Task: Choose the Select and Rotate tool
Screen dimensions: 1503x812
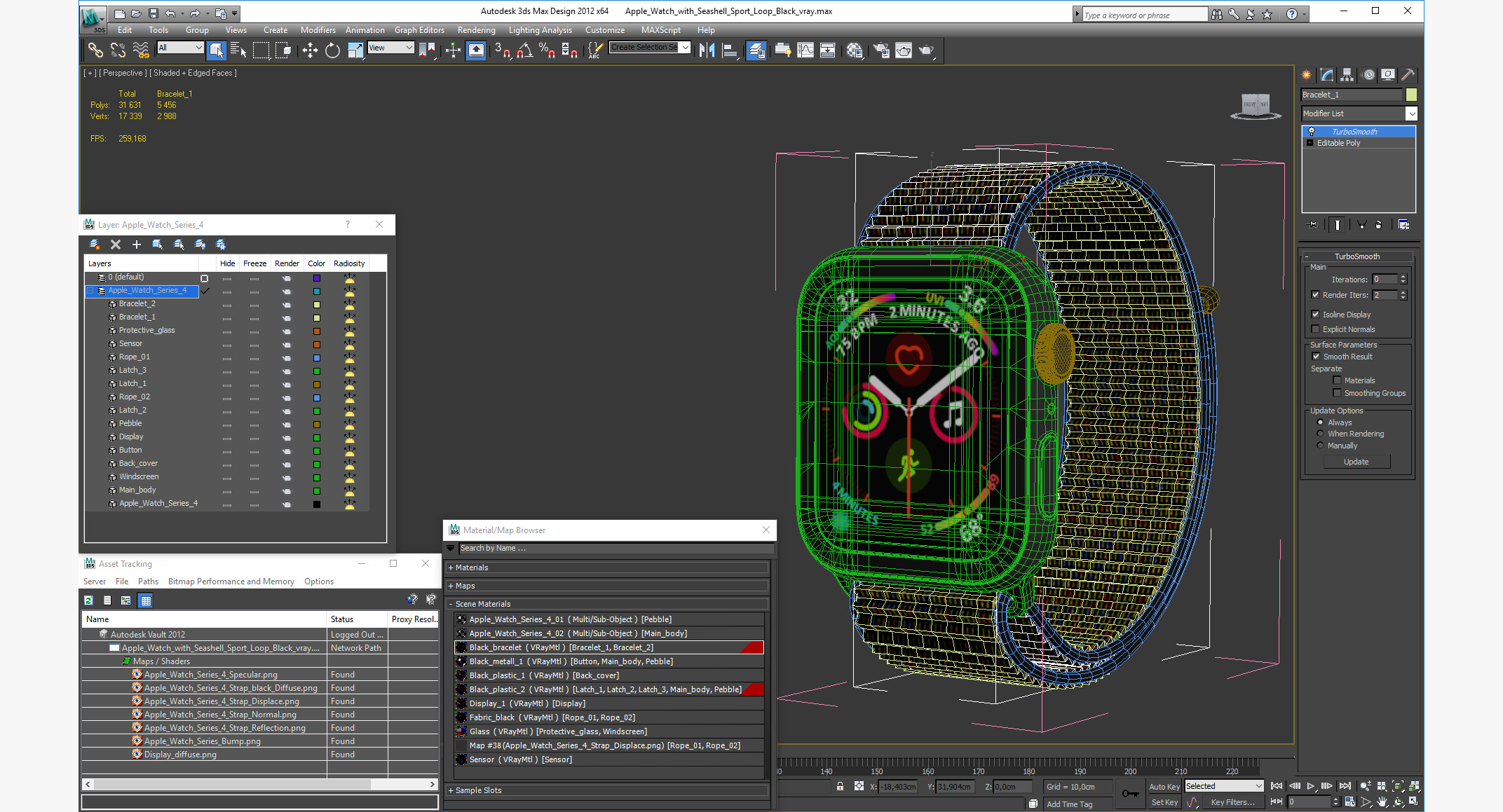Action: pyautogui.click(x=332, y=50)
